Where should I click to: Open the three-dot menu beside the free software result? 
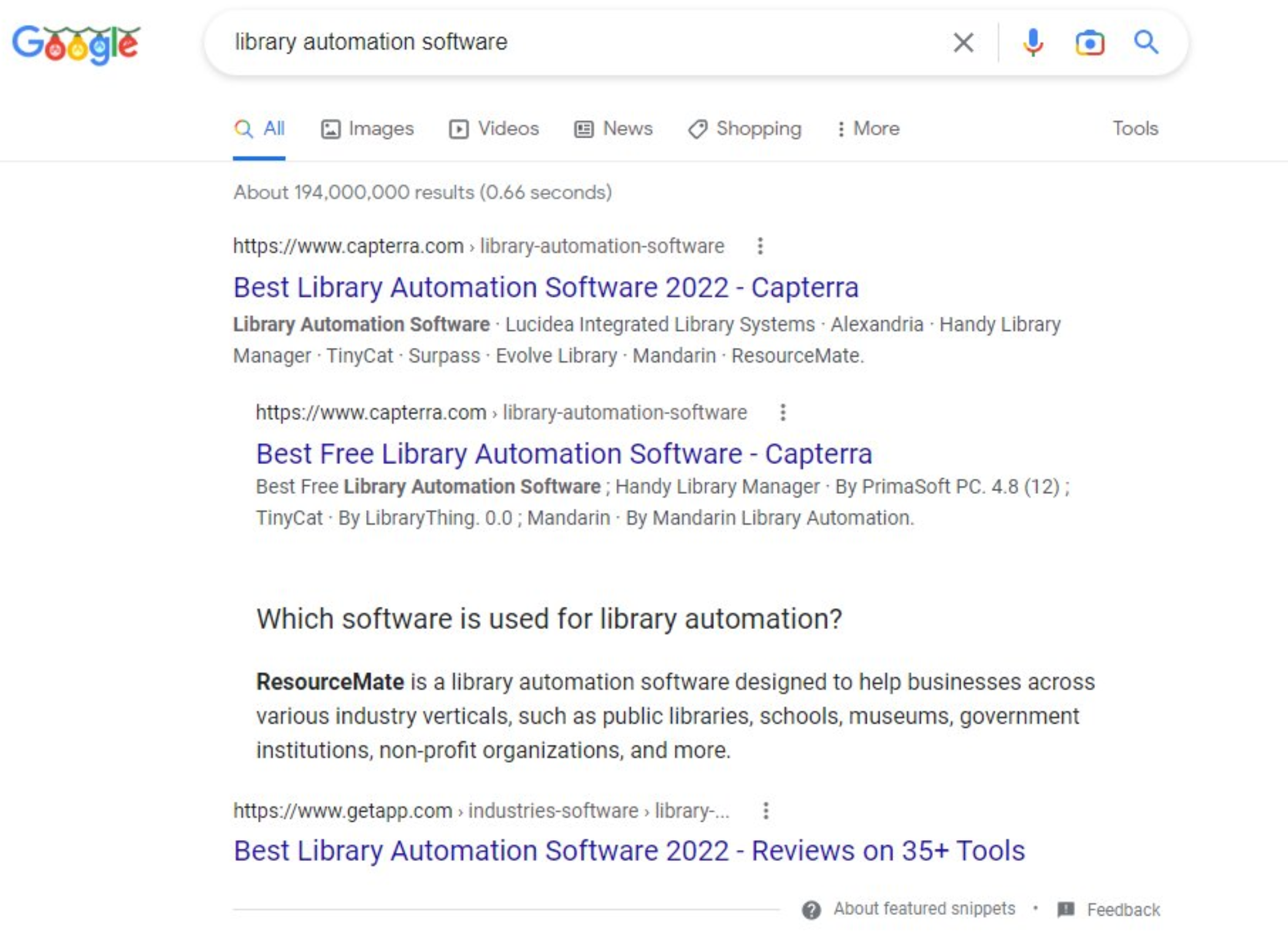(x=783, y=412)
